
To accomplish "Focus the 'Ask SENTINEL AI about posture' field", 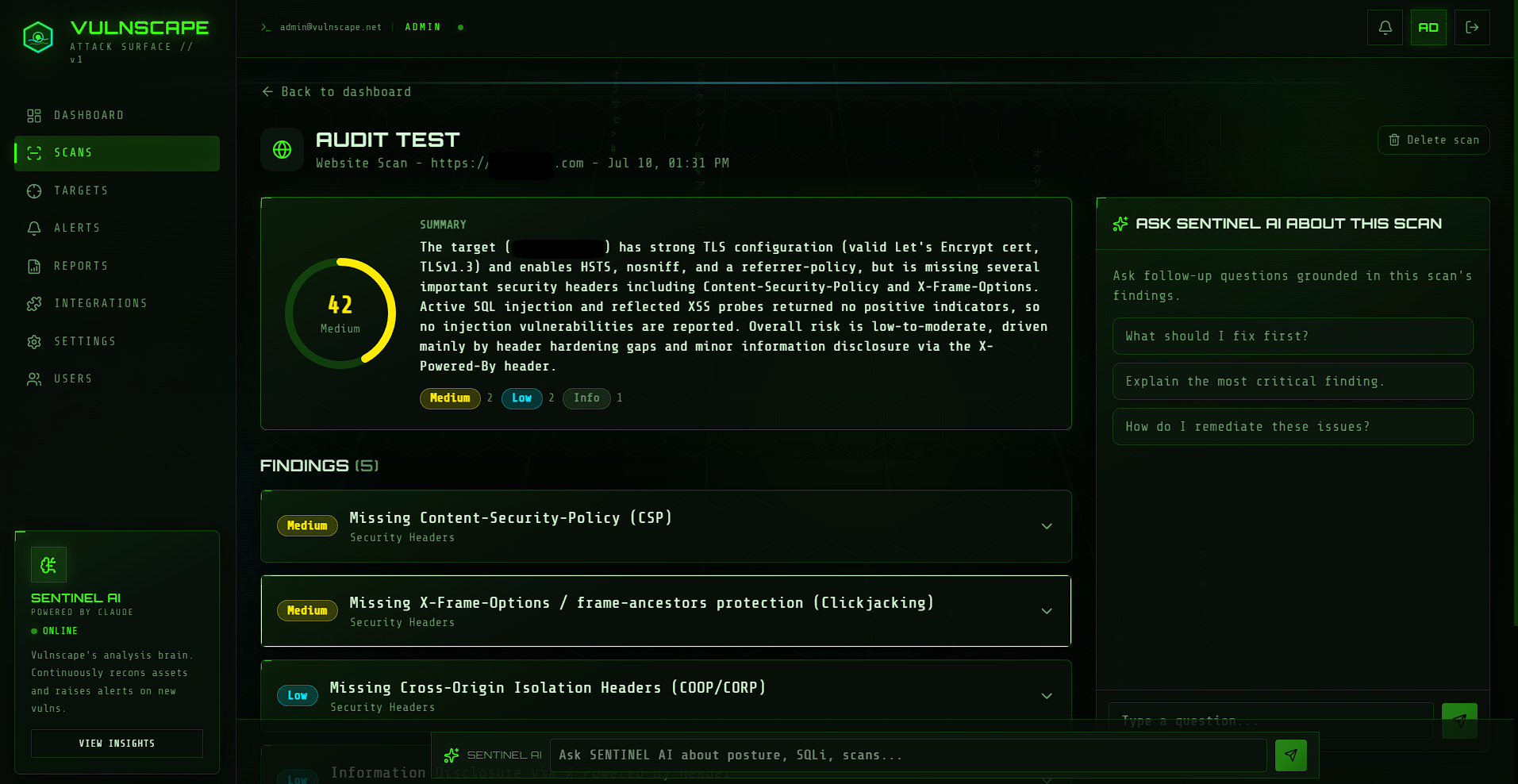I will 908,755.
